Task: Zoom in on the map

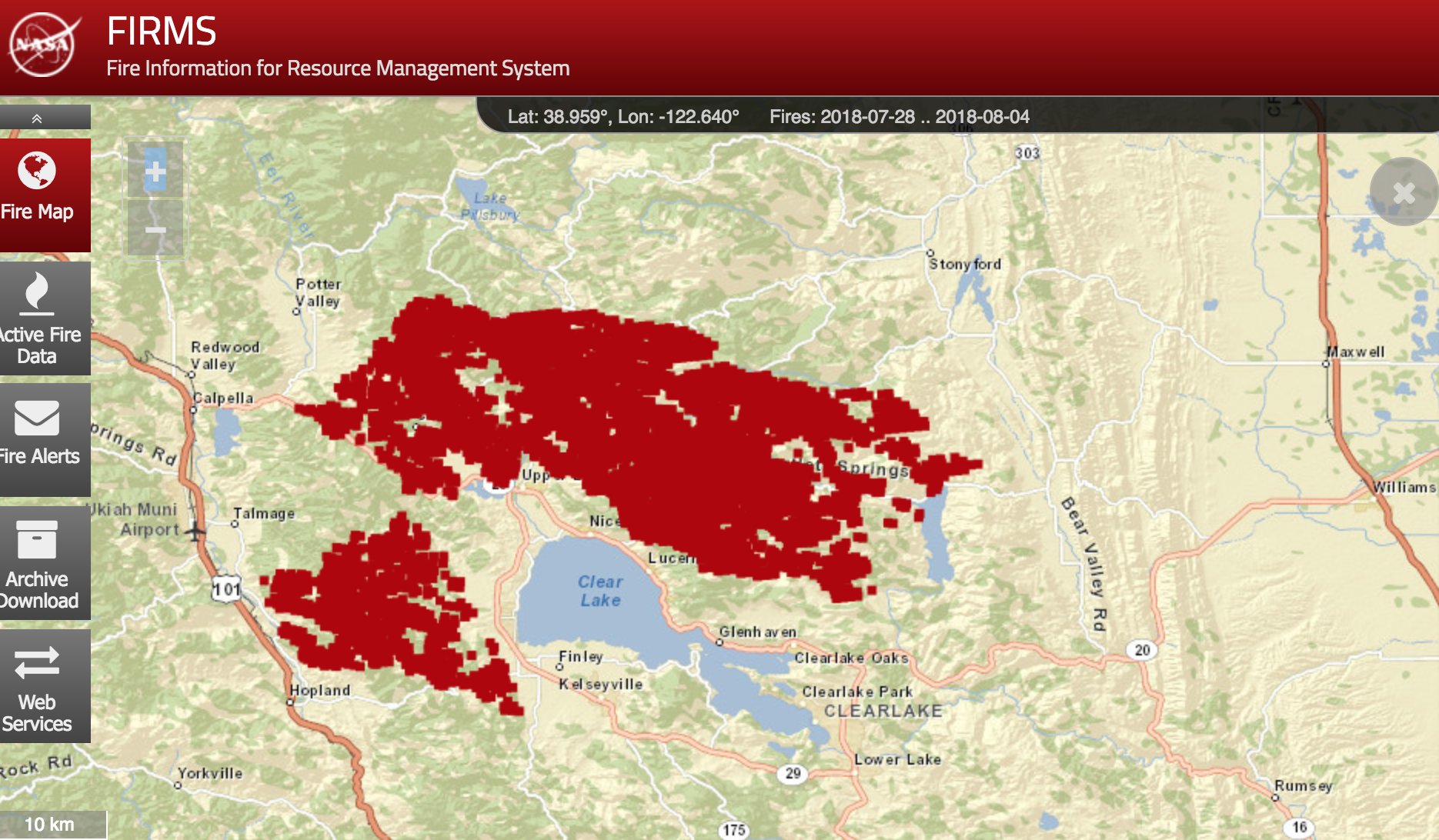Action: [x=155, y=171]
